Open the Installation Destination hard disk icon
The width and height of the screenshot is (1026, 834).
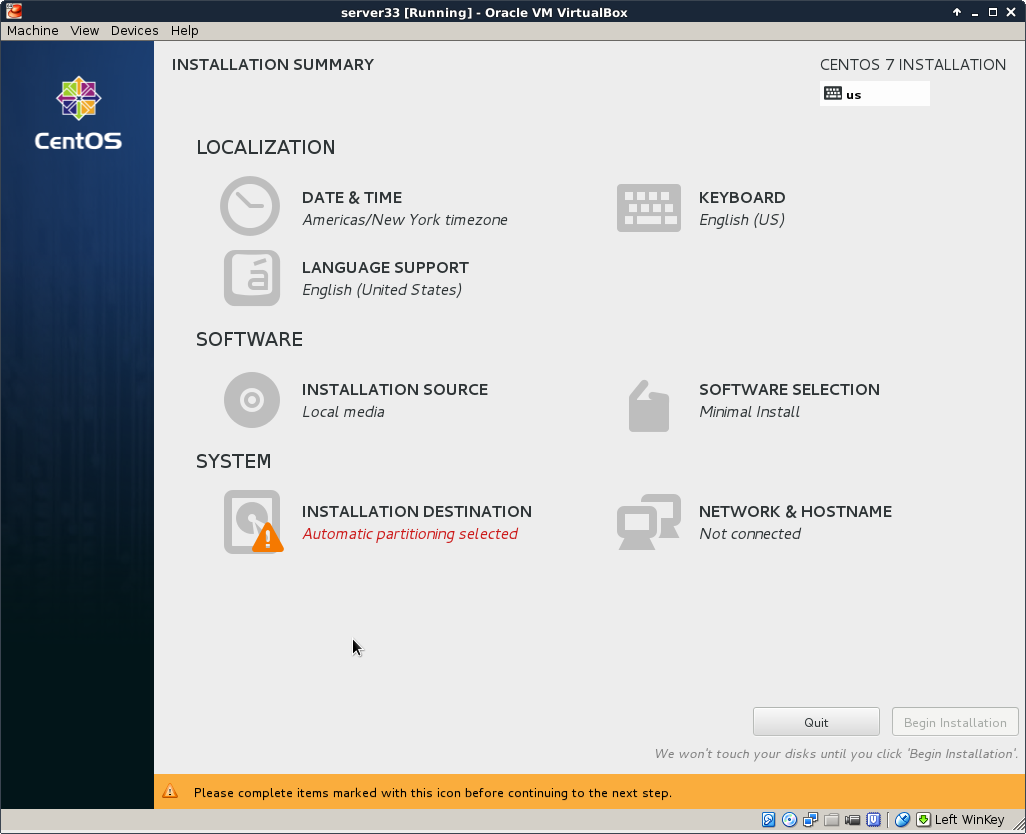pos(253,522)
